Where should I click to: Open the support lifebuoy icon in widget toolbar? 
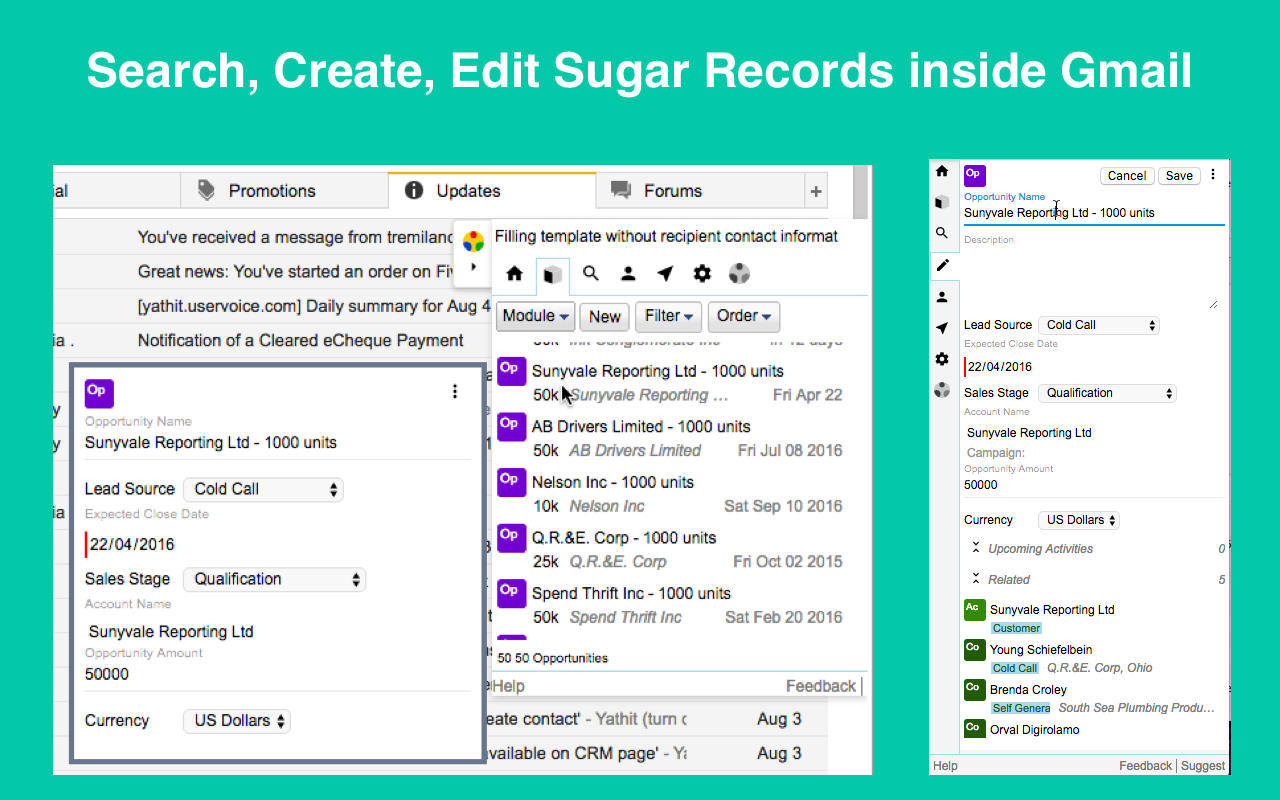[739, 273]
